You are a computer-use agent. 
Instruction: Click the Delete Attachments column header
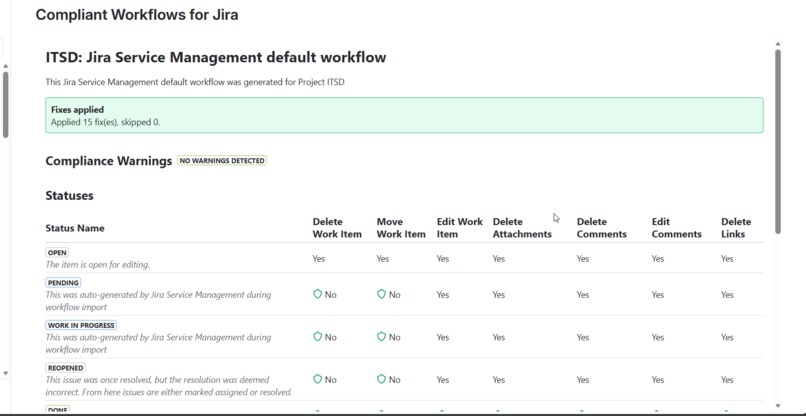click(x=522, y=228)
